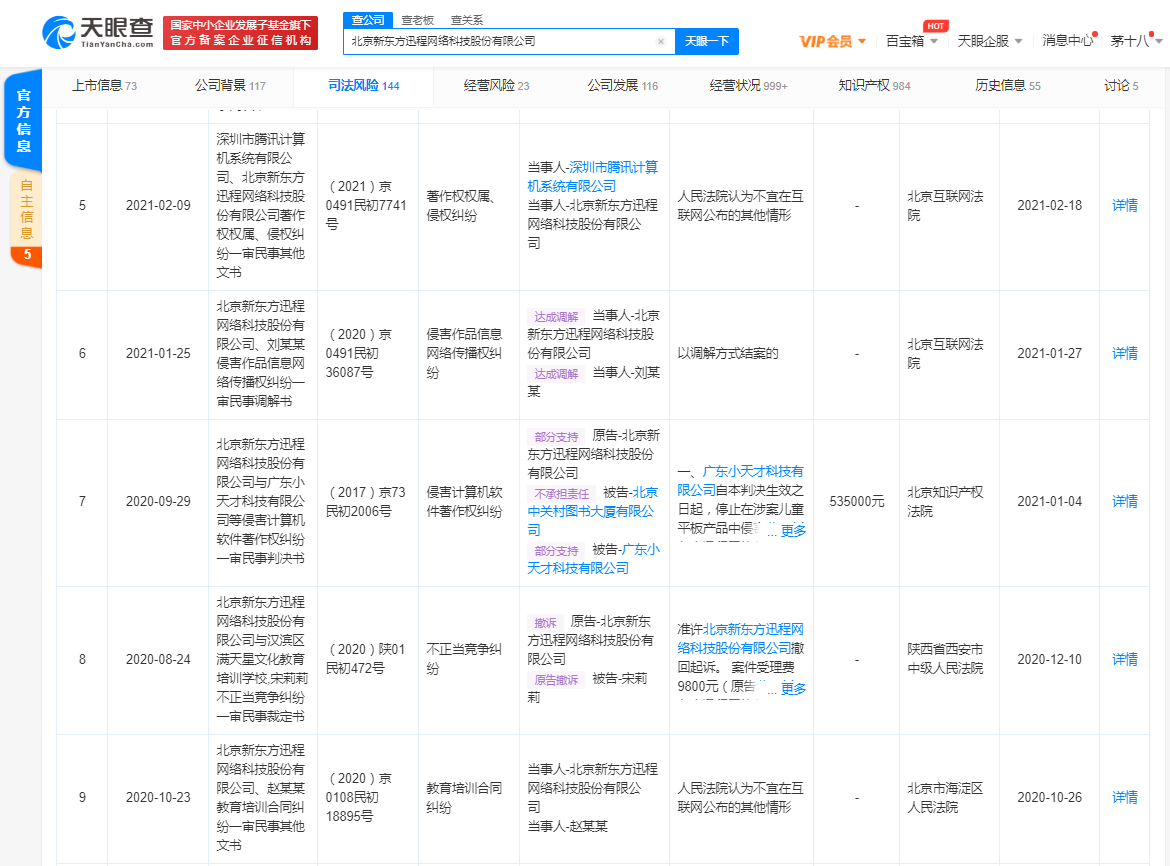Click the 不正当竞争纠纷 case cause cell
The height and width of the screenshot is (866, 1170).
pyautogui.click(x=464, y=659)
